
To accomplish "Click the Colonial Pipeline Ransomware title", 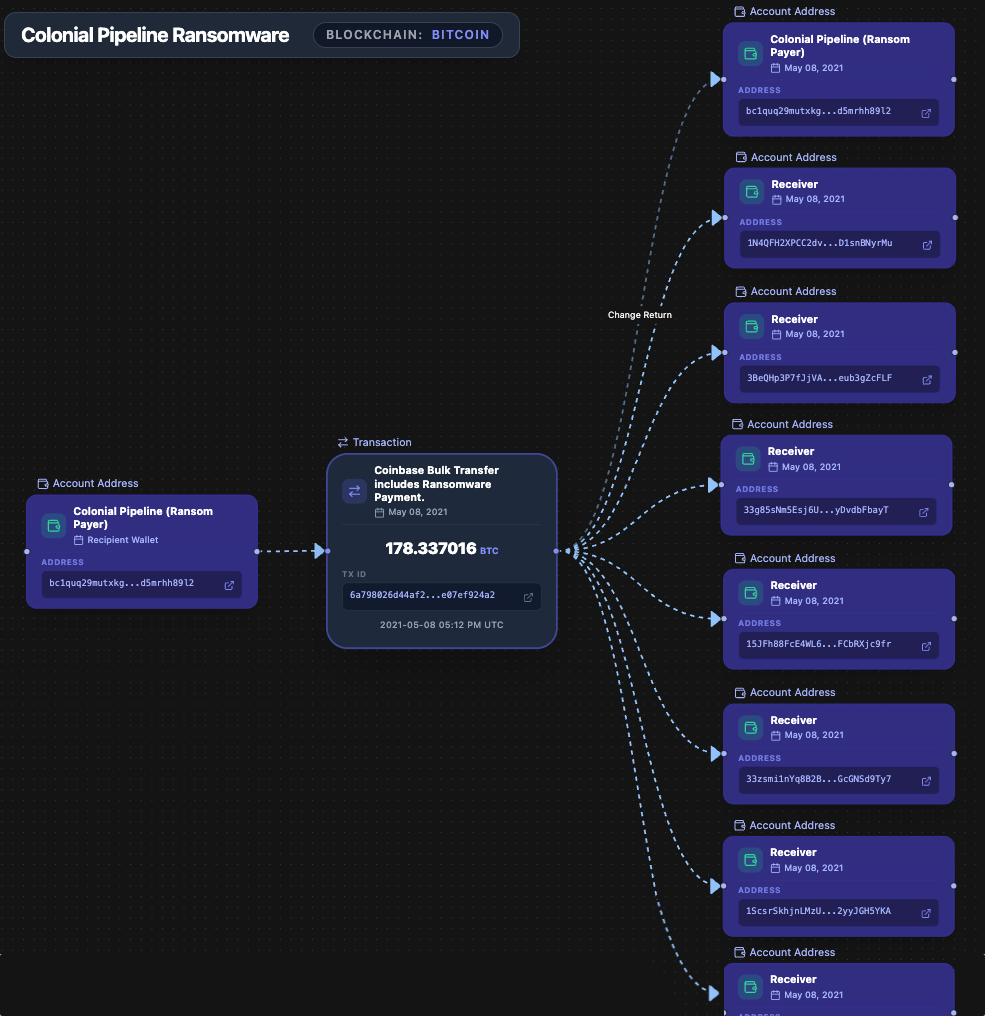I will tap(155, 34).
